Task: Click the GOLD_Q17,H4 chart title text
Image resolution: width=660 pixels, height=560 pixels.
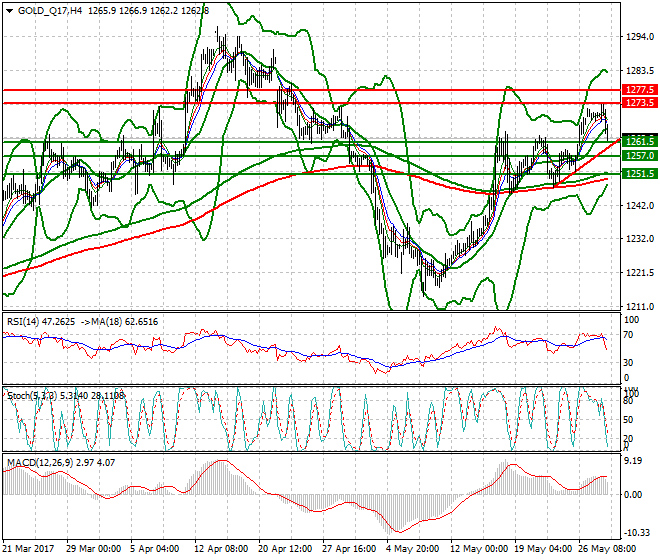Action: [50, 11]
